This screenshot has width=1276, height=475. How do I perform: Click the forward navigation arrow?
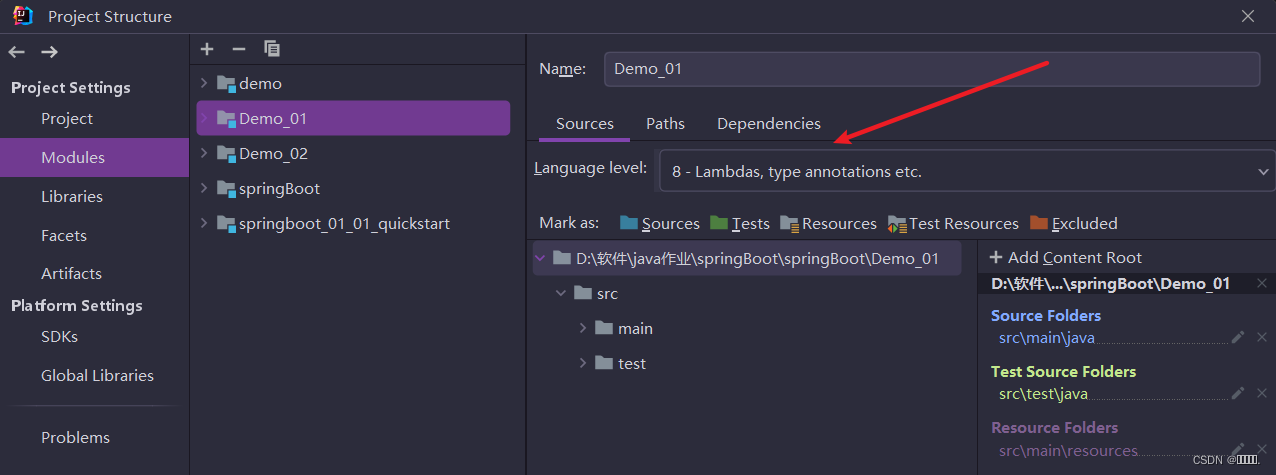49,52
